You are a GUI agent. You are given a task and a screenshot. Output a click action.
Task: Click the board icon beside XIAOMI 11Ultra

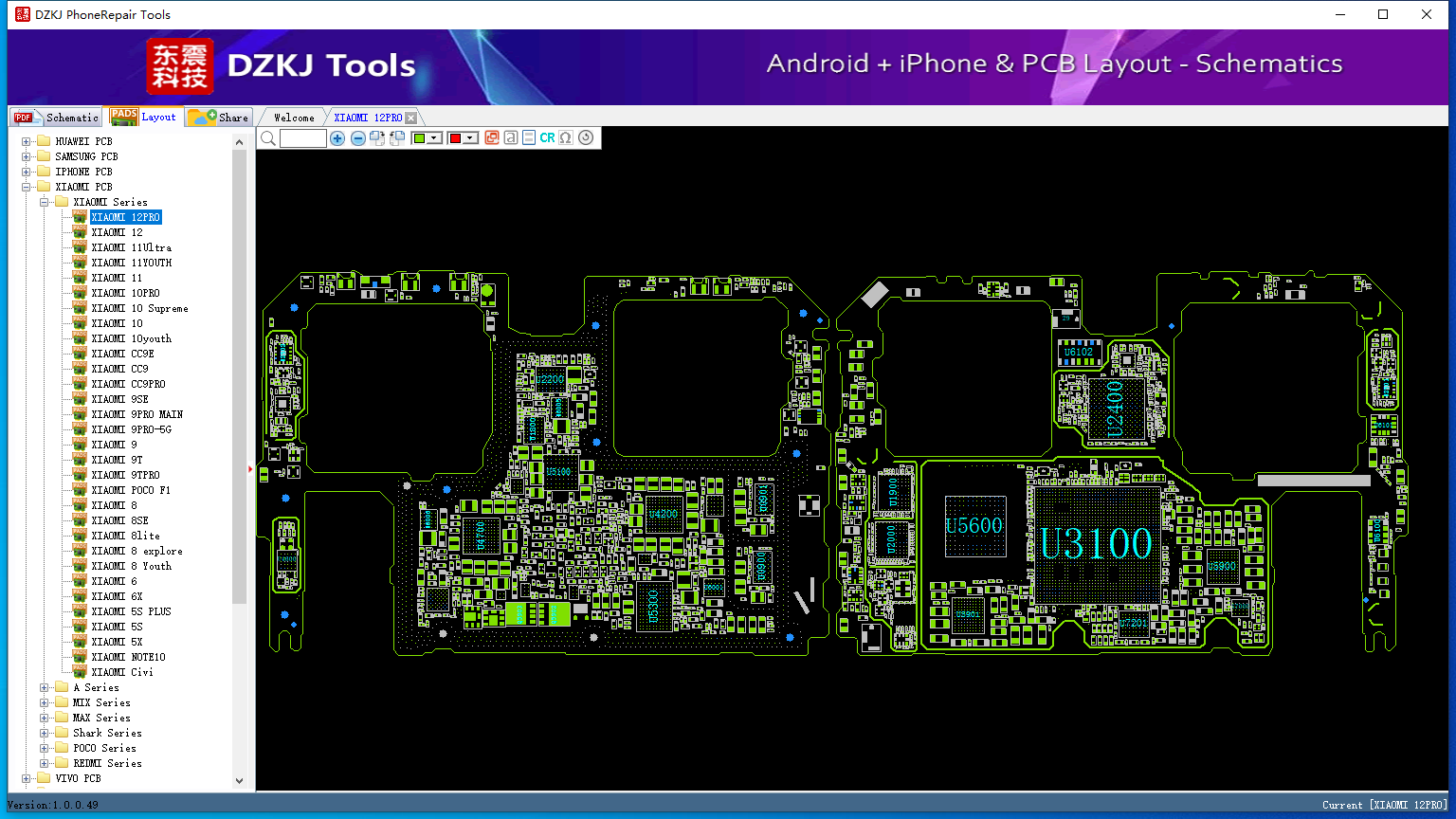pyautogui.click(x=80, y=247)
